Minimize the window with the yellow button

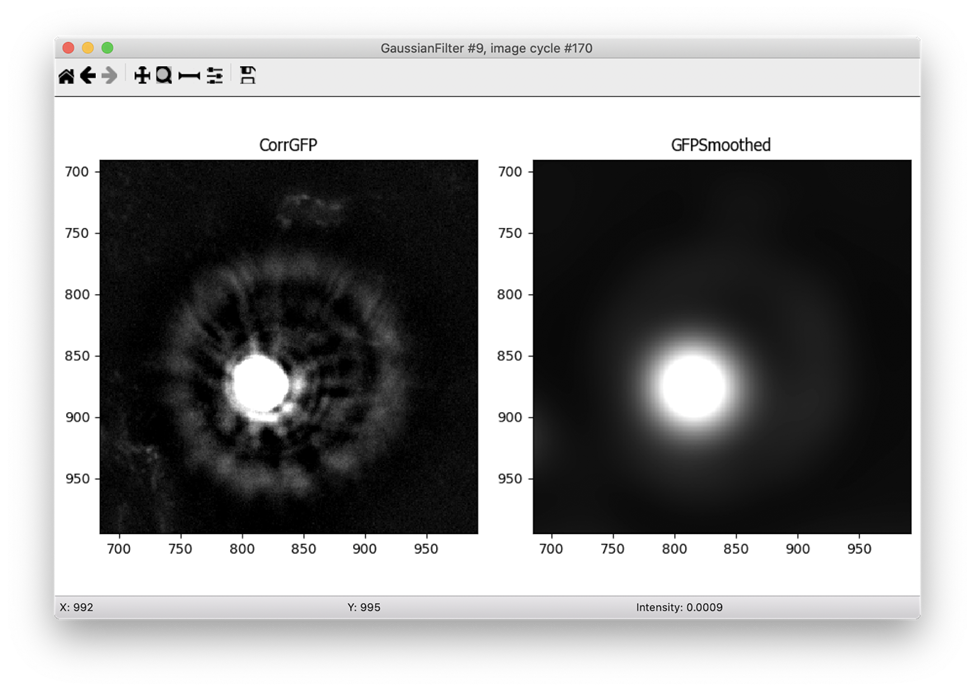pyautogui.click(x=88, y=48)
